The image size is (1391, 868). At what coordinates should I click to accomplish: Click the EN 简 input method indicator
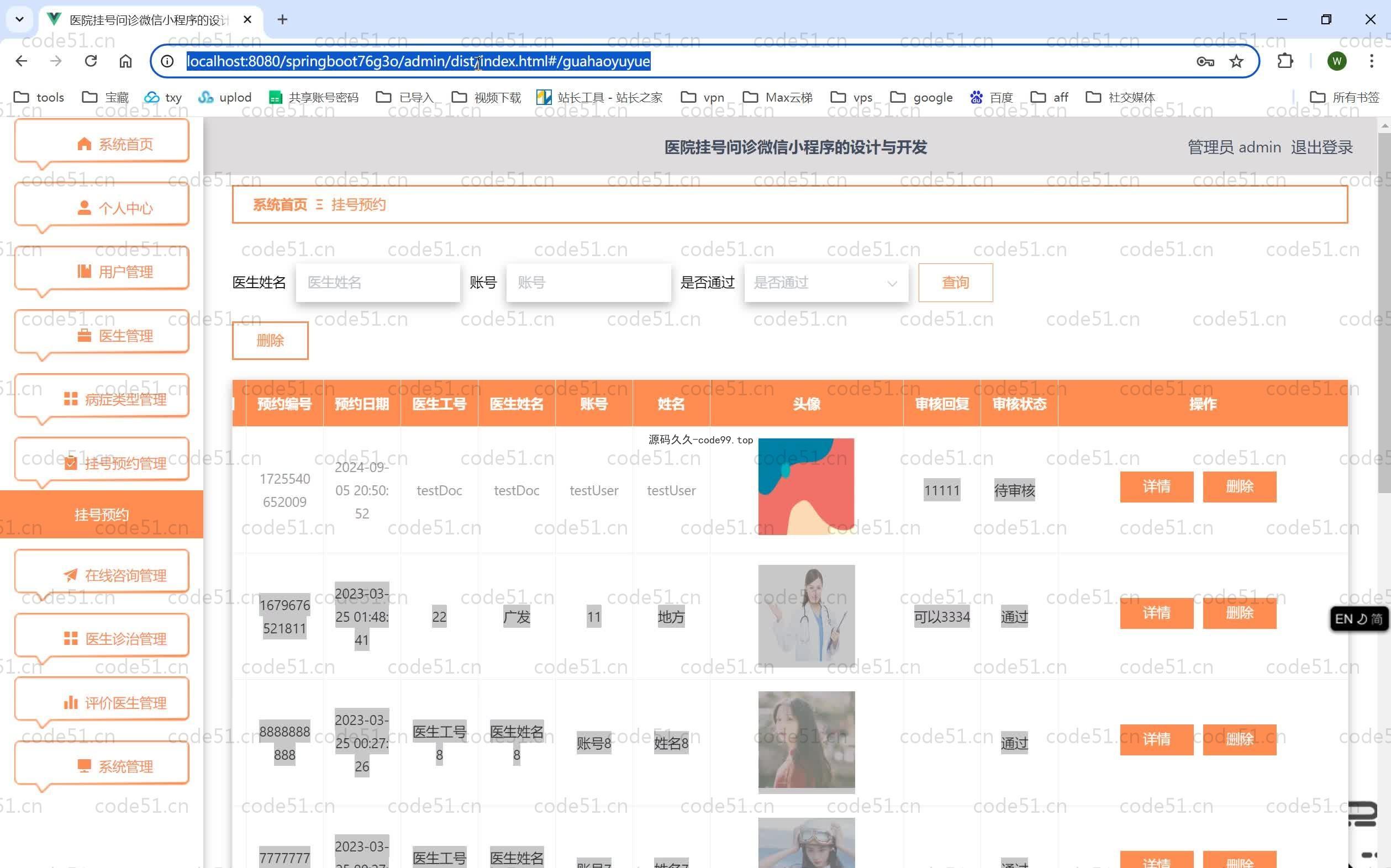[x=1359, y=619]
